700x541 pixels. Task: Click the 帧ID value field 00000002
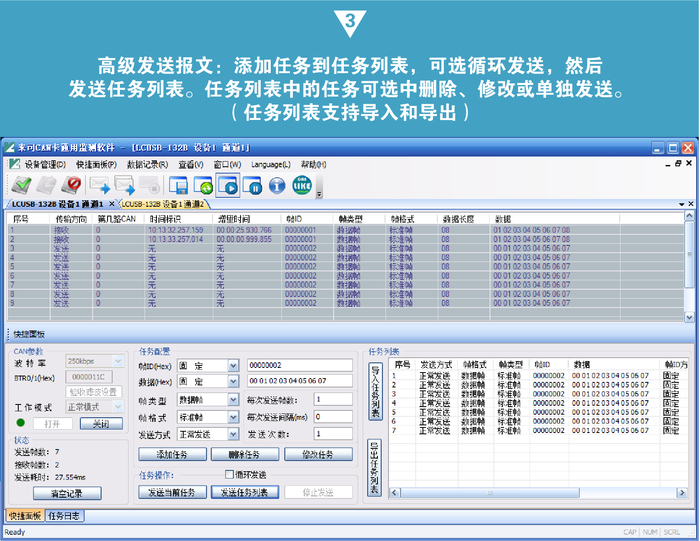[300, 365]
